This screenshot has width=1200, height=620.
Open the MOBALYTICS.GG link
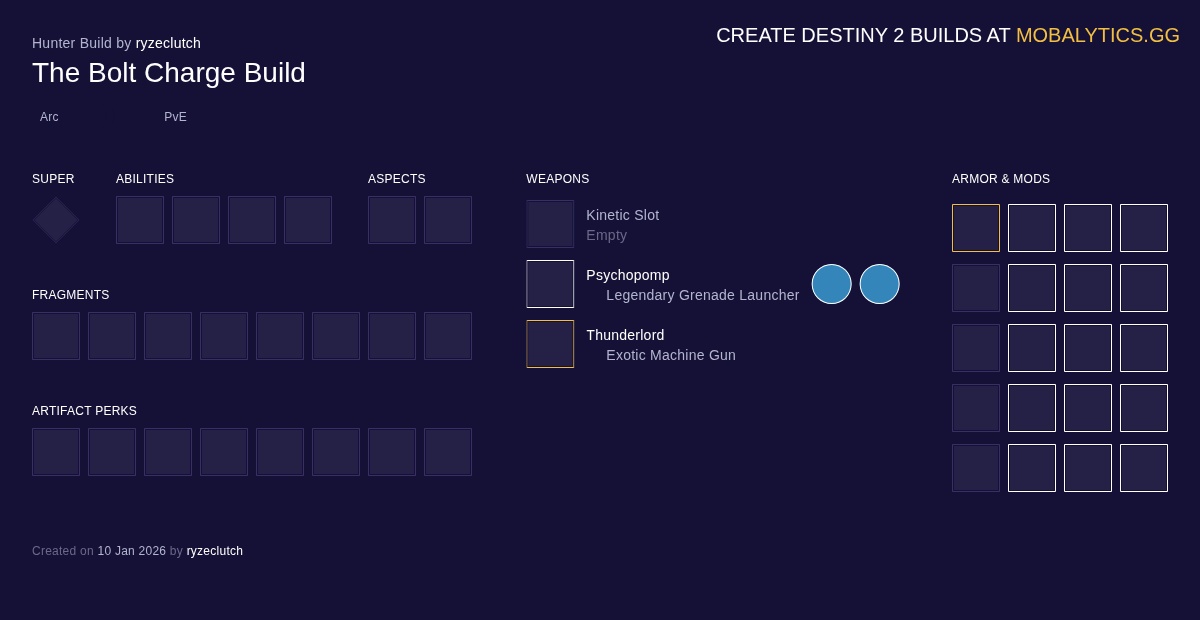[x=1097, y=36]
